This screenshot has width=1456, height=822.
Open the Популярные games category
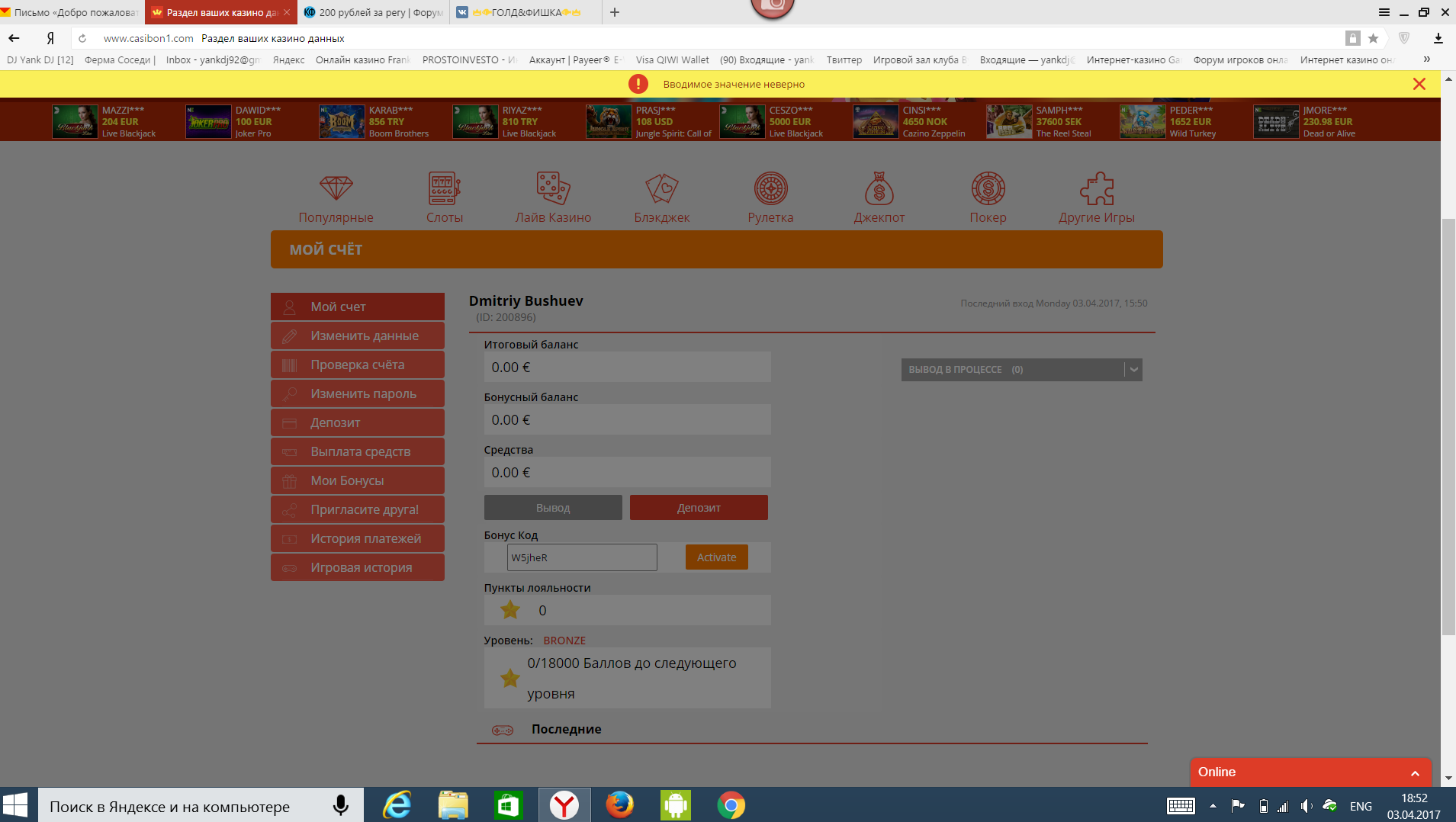pyautogui.click(x=336, y=198)
